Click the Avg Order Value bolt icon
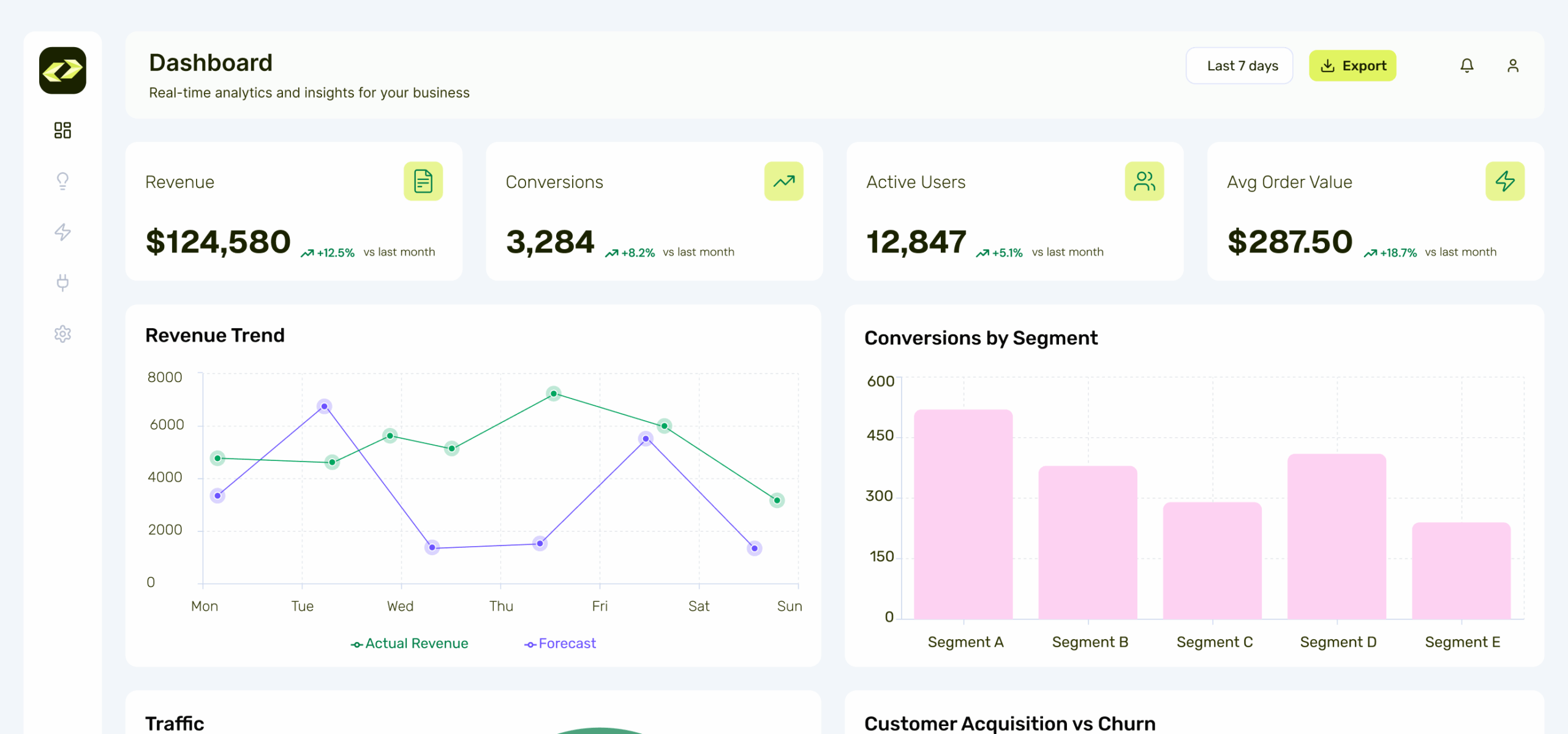The image size is (1568, 734). [1504, 181]
